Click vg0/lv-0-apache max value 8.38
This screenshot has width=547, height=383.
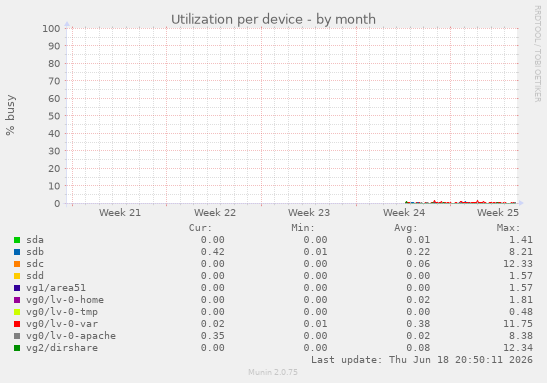(520, 336)
